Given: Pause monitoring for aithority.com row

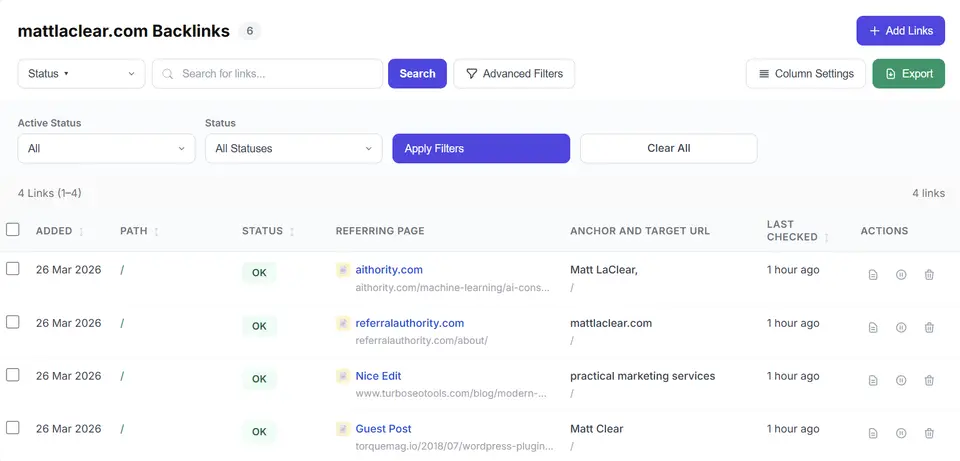Looking at the screenshot, I should coord(901,275).
